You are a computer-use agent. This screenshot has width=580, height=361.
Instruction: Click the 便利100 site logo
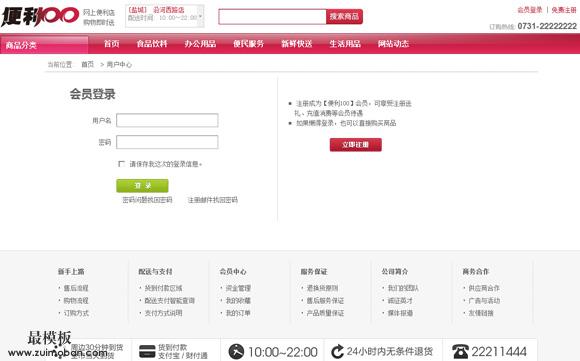(x=40, y=16)
